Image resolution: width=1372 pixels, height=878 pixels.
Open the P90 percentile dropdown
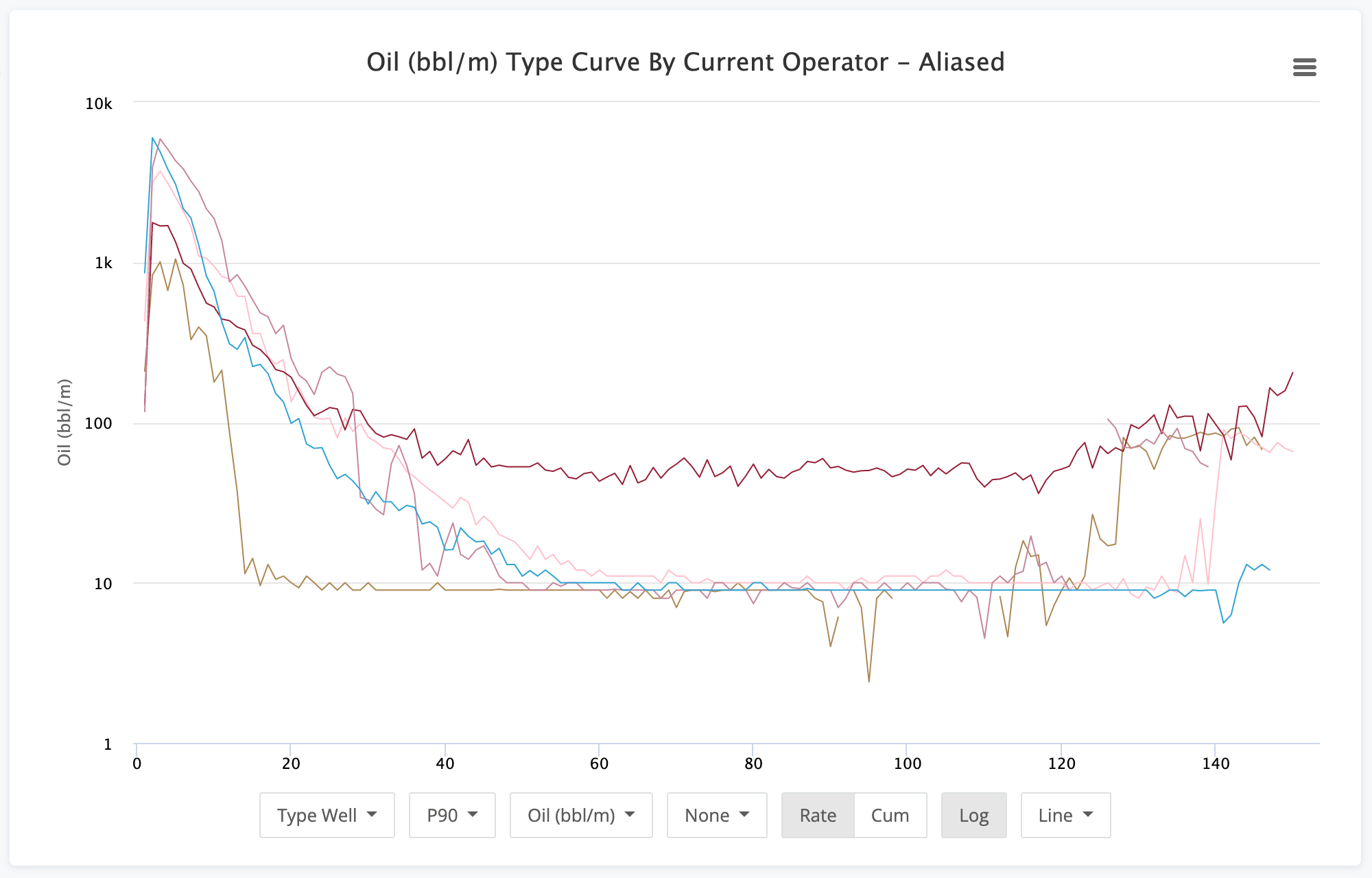click(x=452, y=815)
